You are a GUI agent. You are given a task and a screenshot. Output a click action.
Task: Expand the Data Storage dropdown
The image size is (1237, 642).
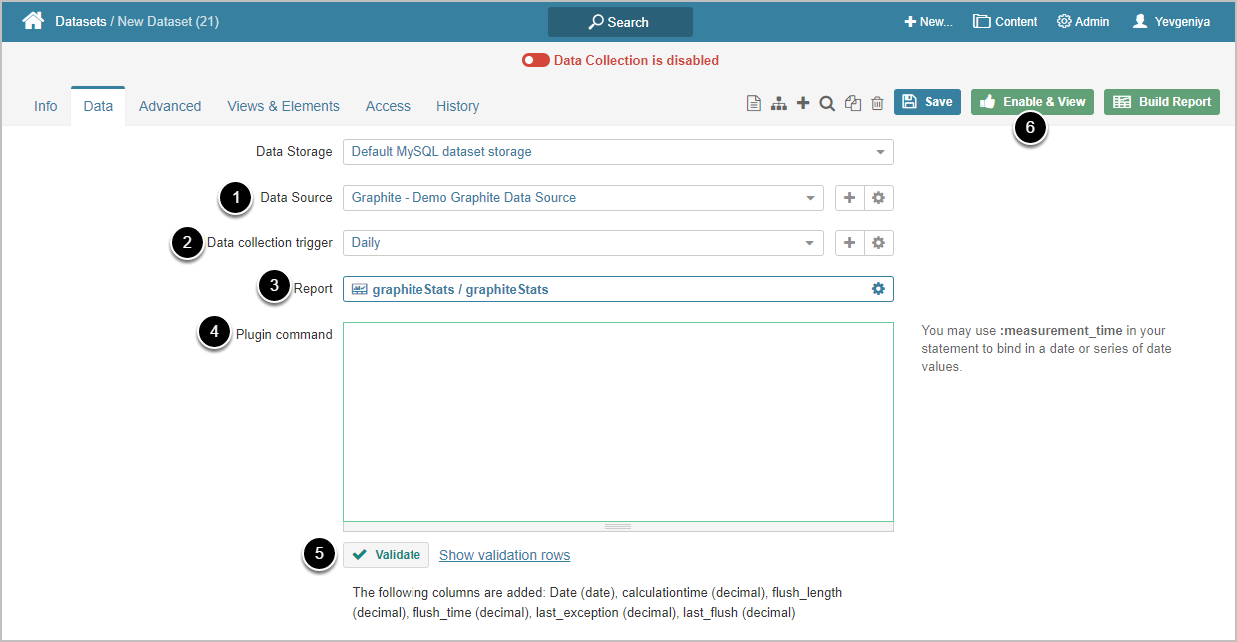880,153
